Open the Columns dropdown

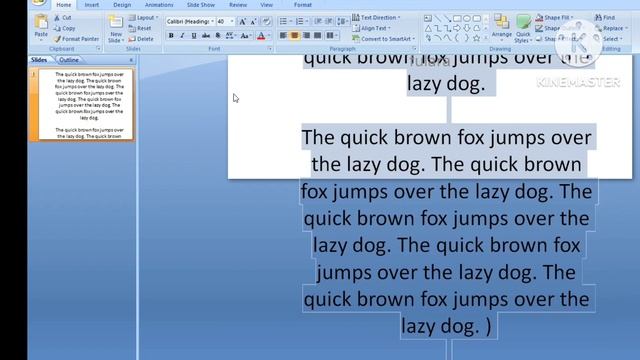pyautogui.click(x=332, y=36)
